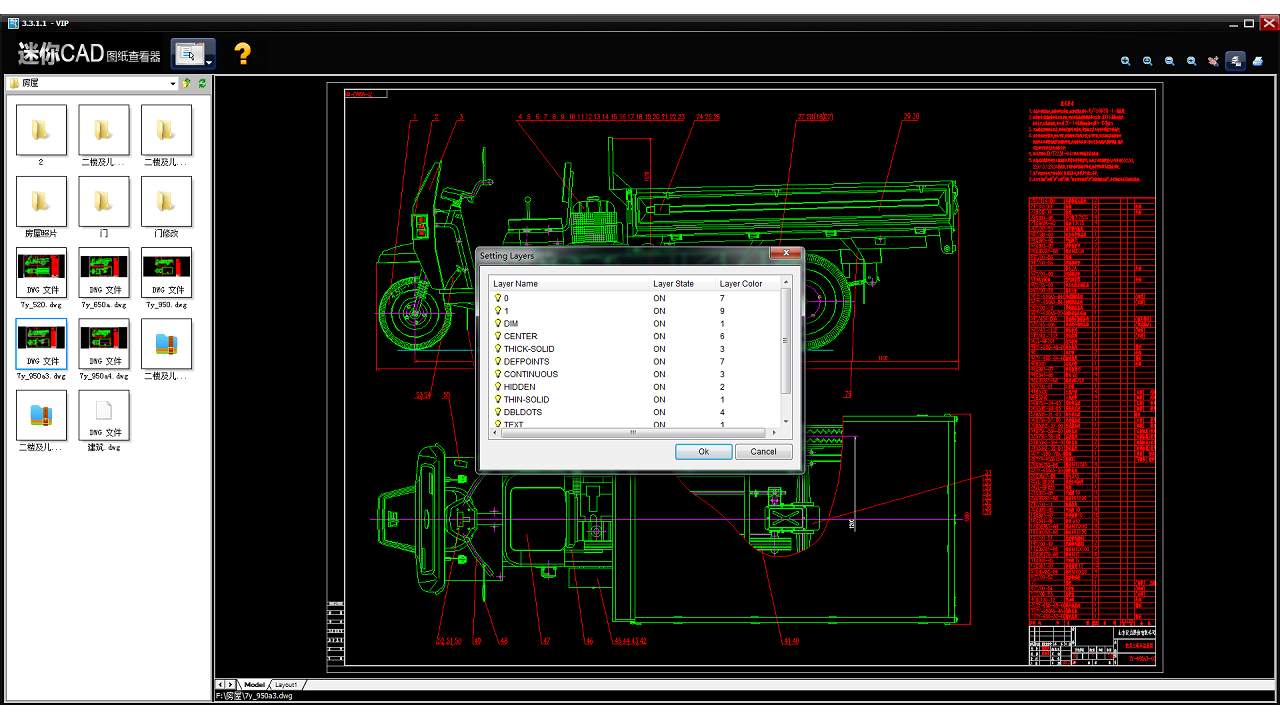Viewport: 1280px width, 720px height.
Task: Click the go-up folder icon
Action: [x=187, y=84]
